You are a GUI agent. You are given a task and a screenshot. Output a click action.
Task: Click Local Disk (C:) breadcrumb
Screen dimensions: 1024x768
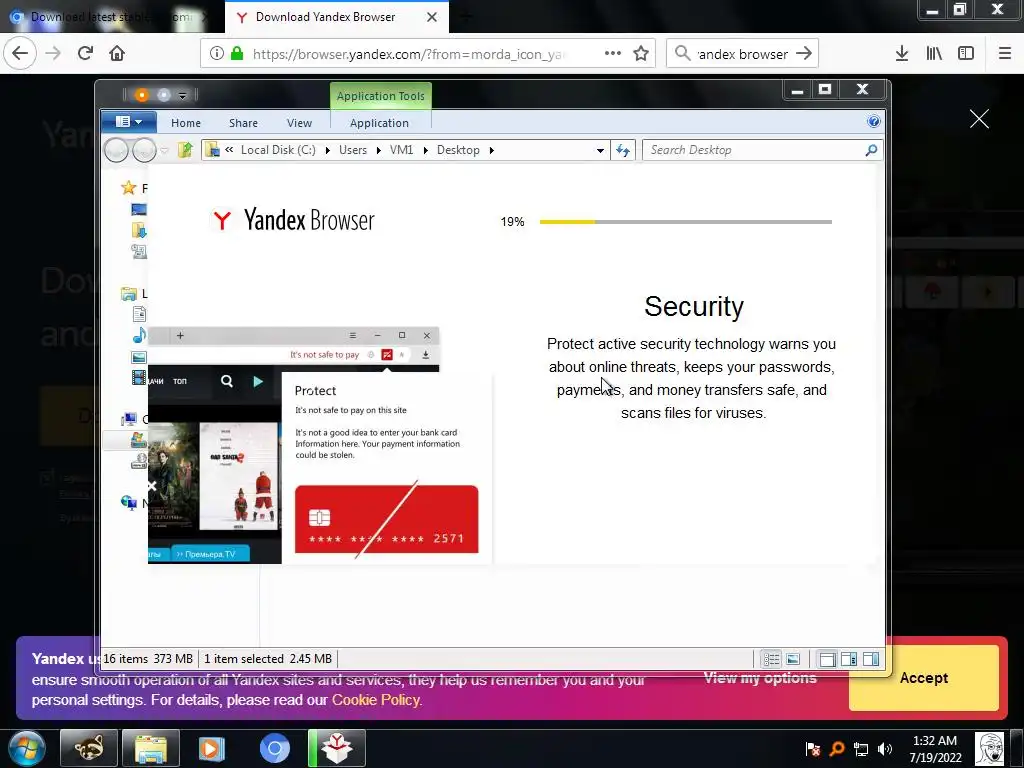tap(278, 150)
